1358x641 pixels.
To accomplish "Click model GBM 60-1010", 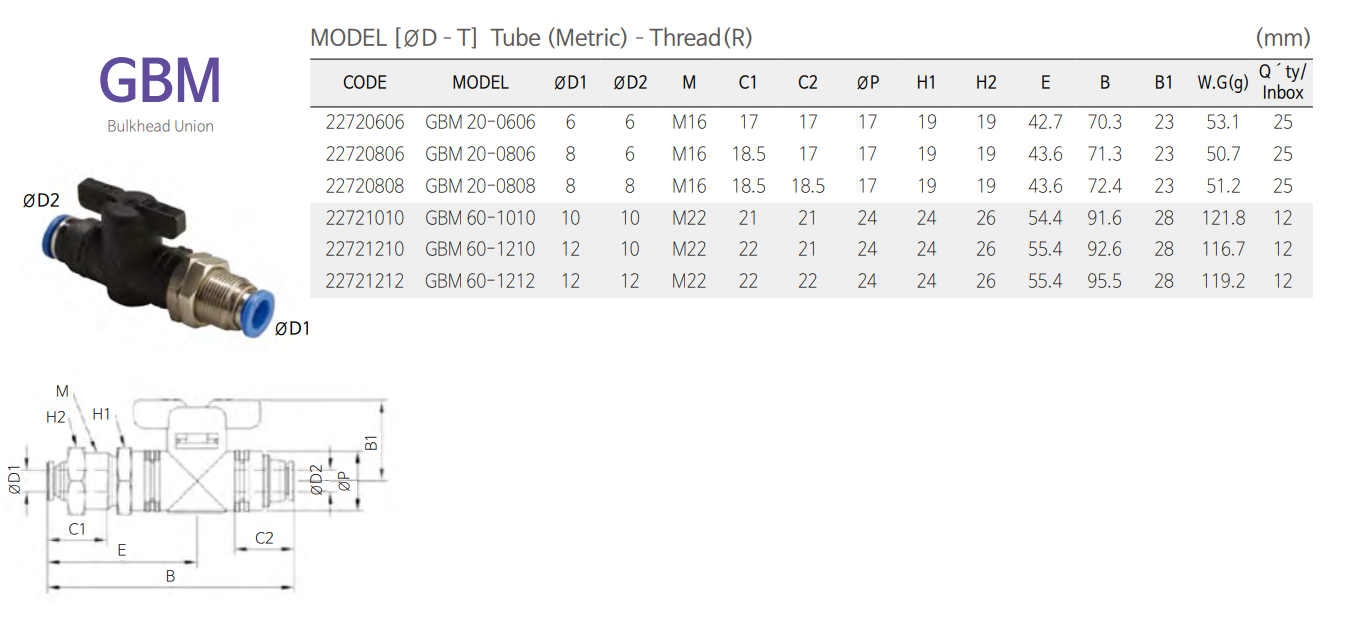I will 480,218.
